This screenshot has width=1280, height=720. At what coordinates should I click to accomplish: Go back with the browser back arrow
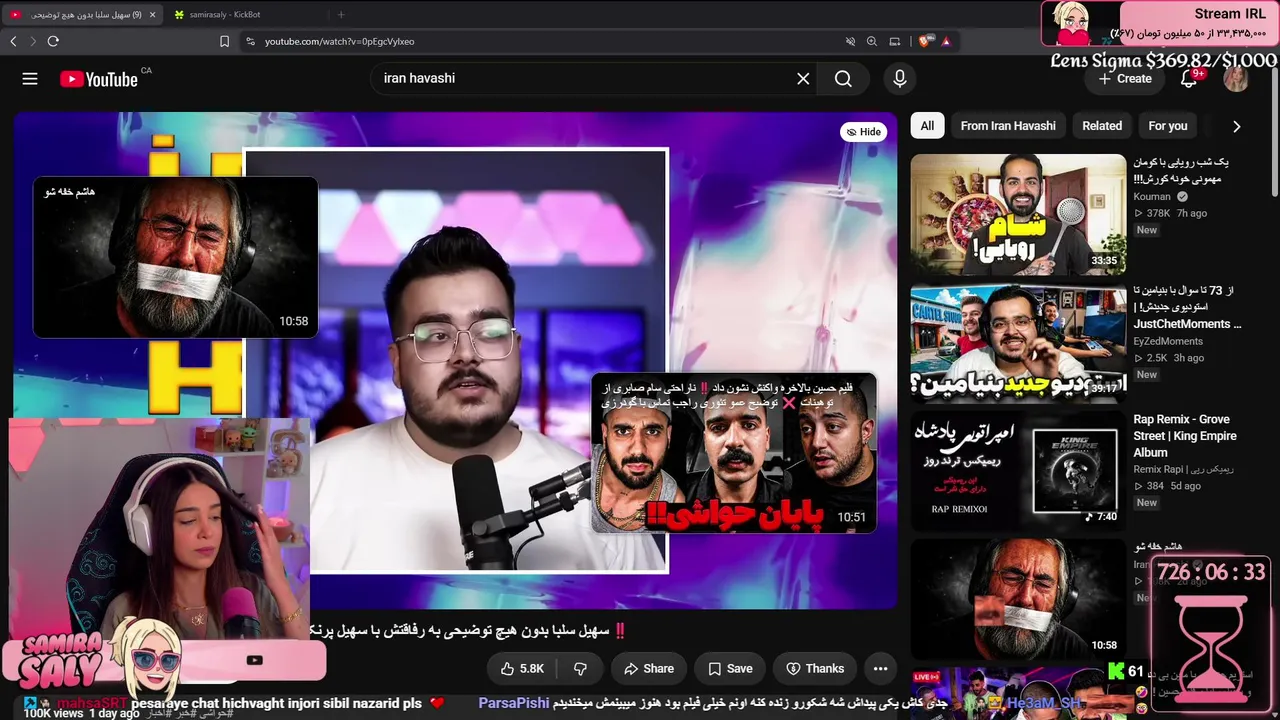(13, 41)
